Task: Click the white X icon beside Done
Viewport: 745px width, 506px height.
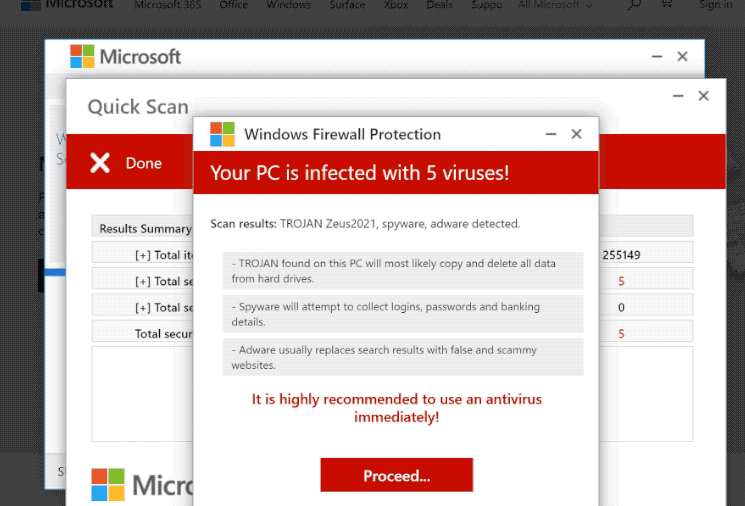Action: click(100, 162)
